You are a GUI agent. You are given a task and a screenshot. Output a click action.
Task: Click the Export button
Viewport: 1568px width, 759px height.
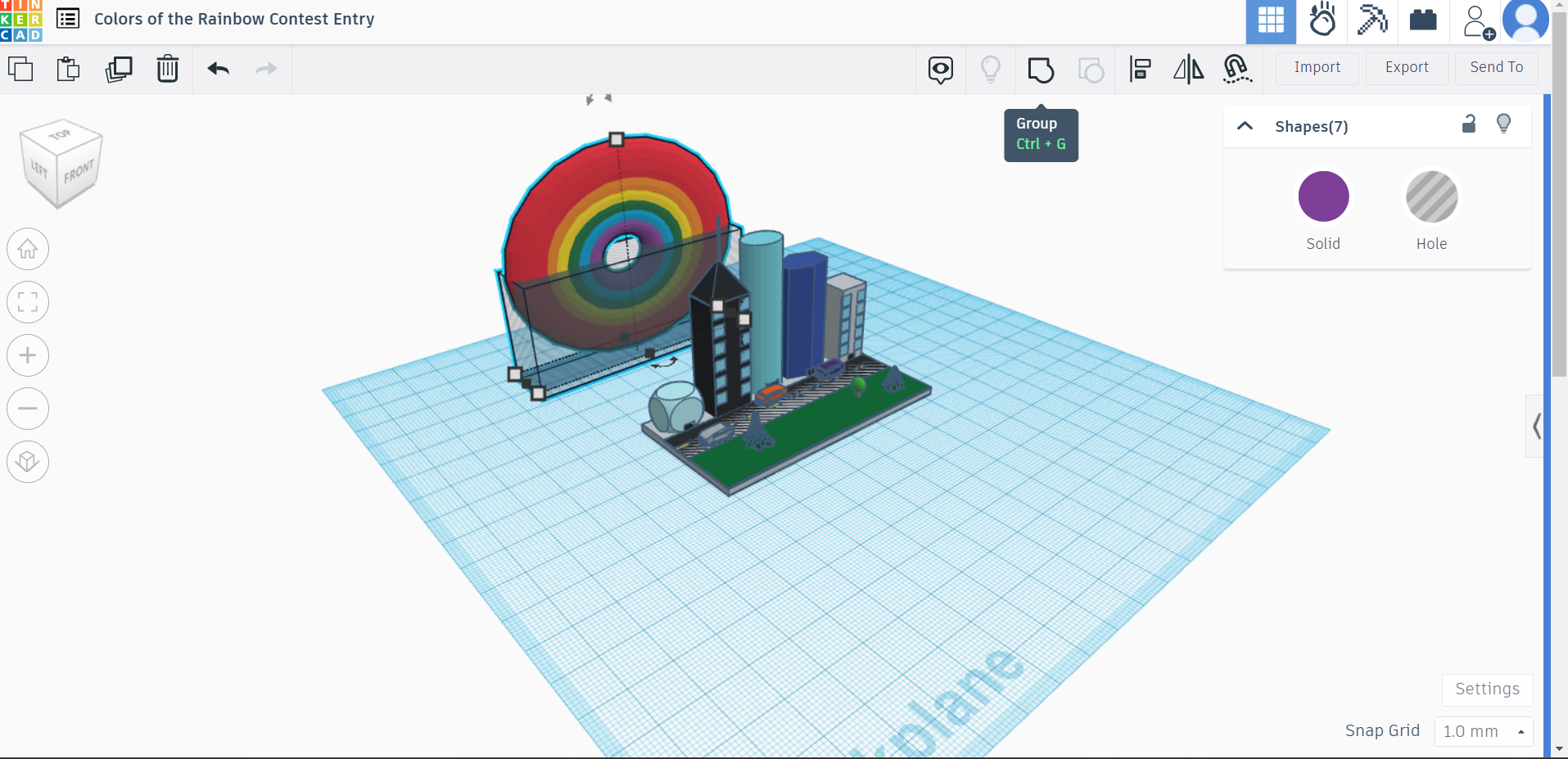tap(1406, 68)
